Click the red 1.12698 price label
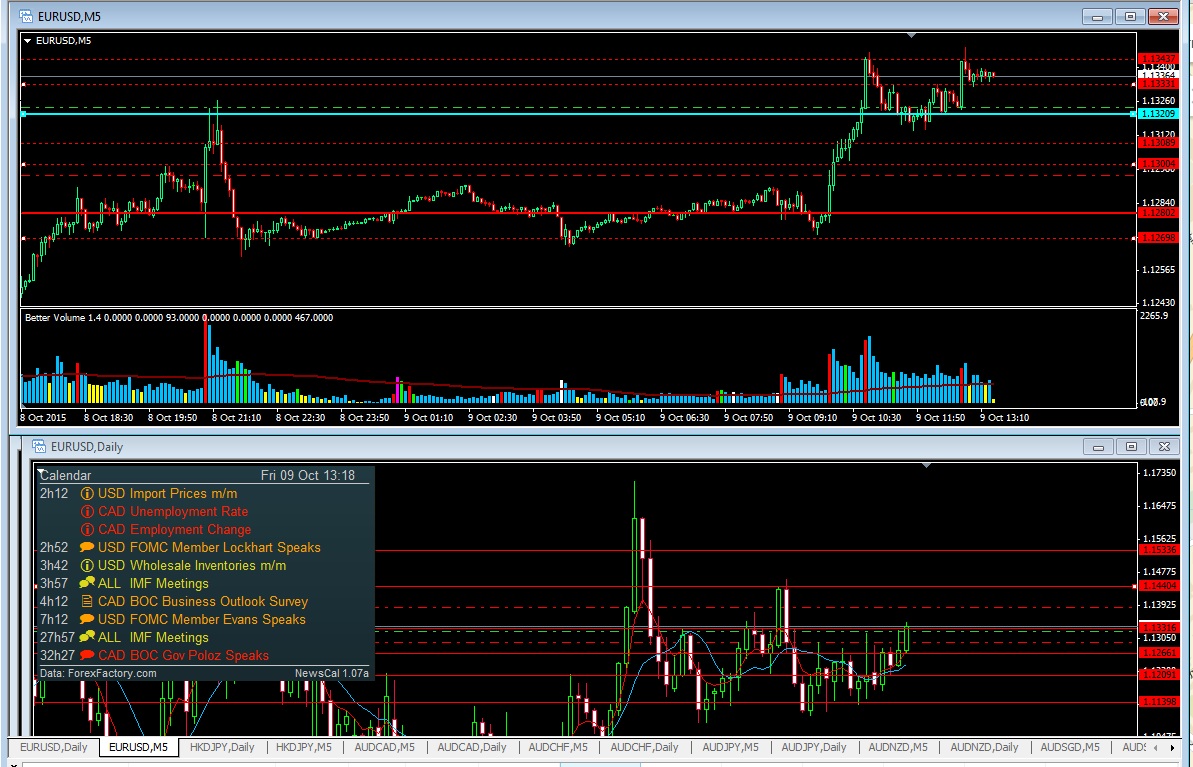The width and height of the screenshot is (1193, 767). point(1158,238)
